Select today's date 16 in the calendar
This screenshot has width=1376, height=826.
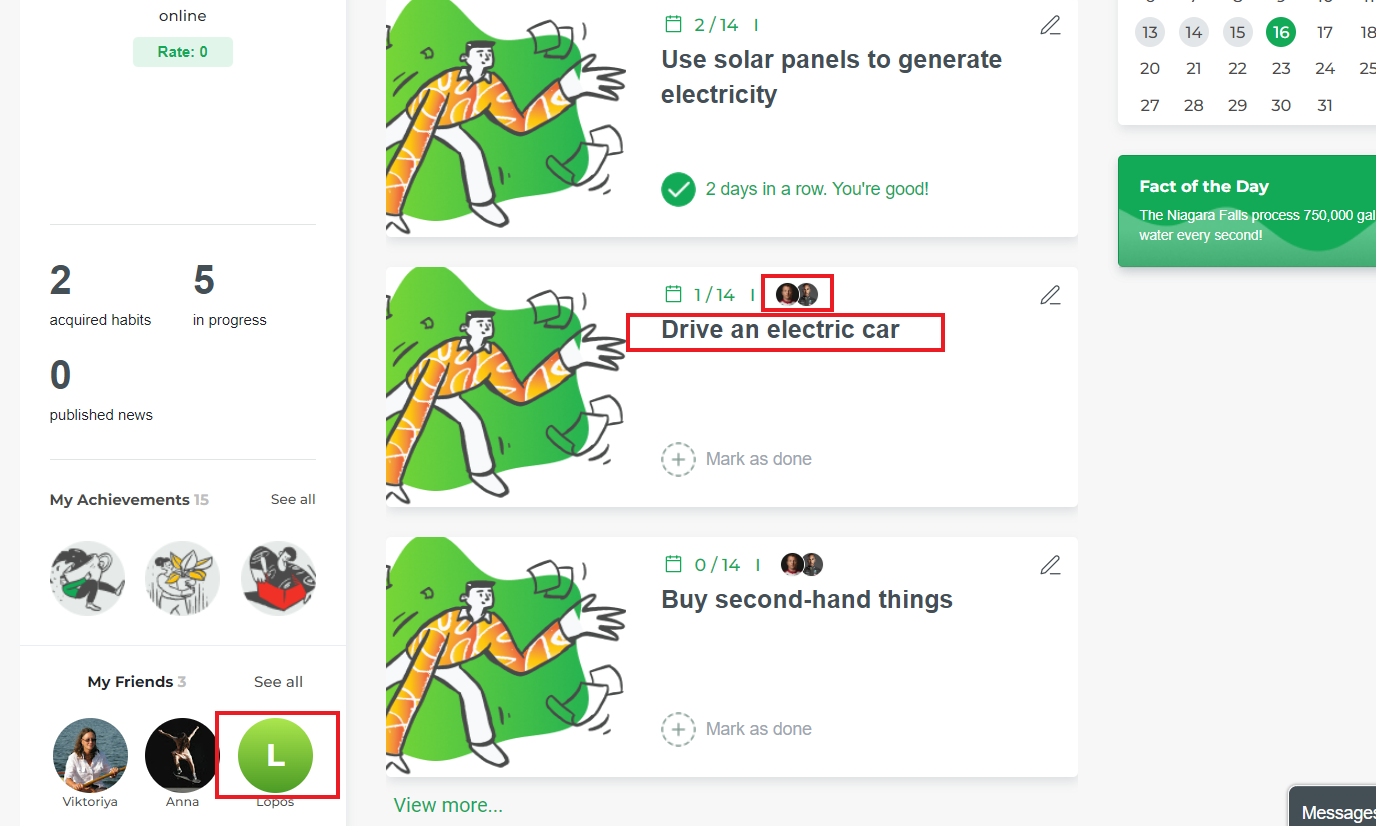tap(1281, 32)
